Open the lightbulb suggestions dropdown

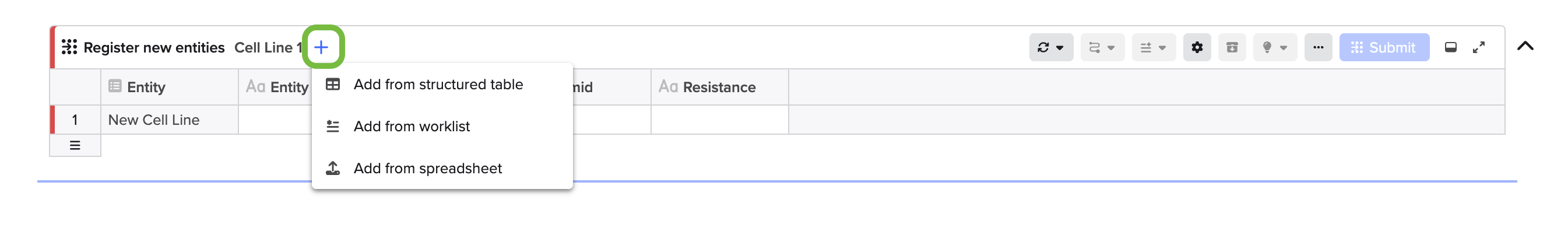click(x=1275, y=47)
